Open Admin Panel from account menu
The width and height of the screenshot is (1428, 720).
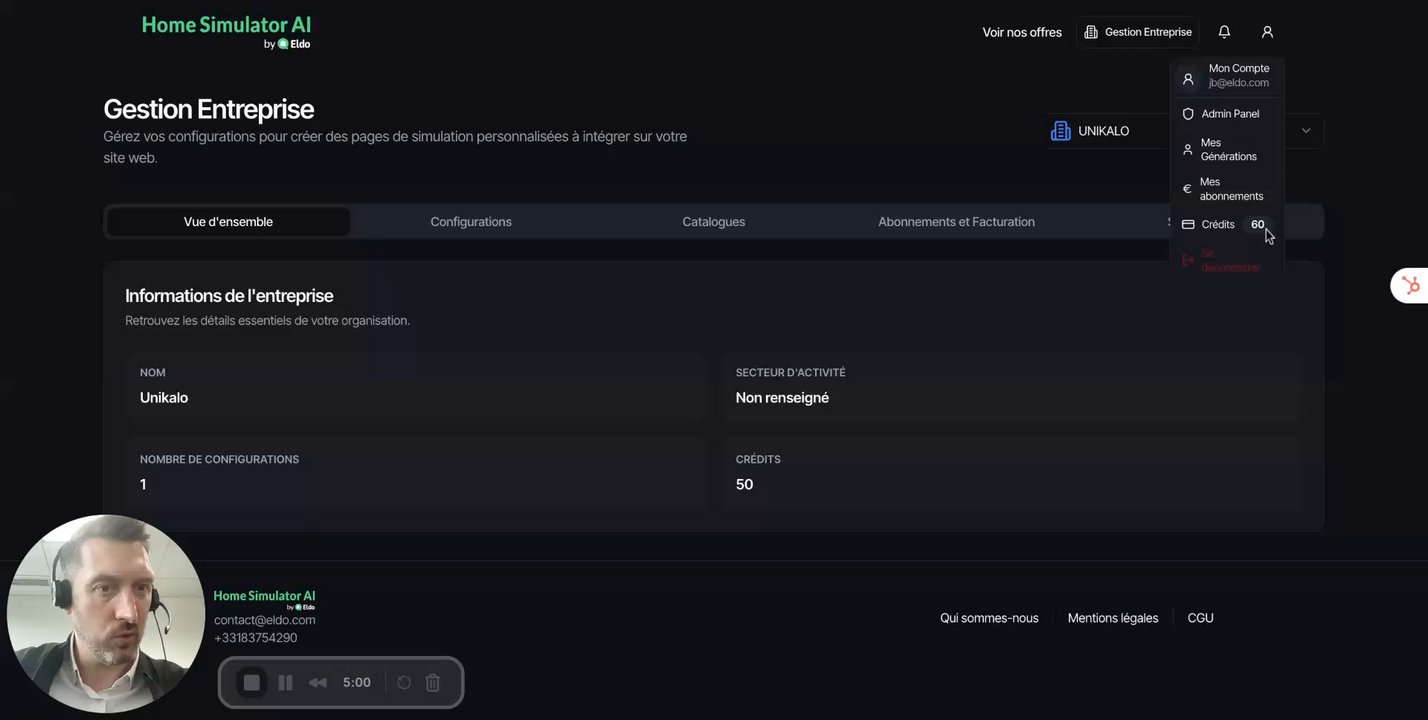pyautogui.click(x=1229, y=114)
